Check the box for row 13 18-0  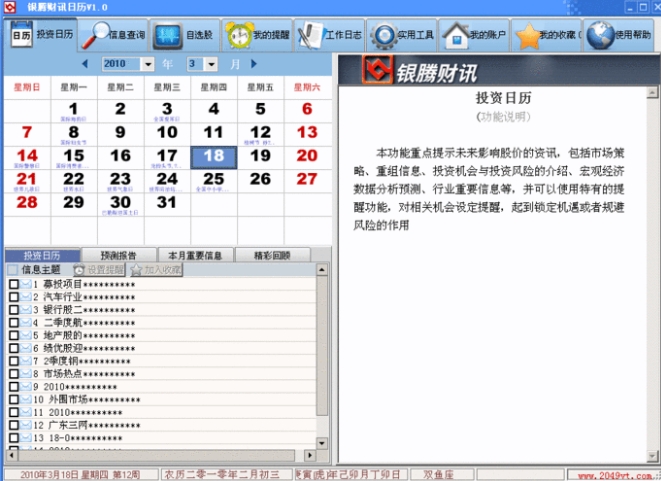[13, 438]
